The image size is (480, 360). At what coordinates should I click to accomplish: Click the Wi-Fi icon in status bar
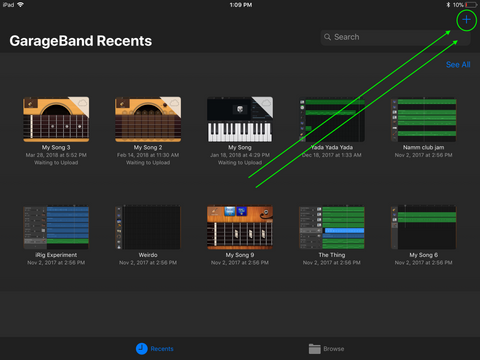(x=20, y=5)
